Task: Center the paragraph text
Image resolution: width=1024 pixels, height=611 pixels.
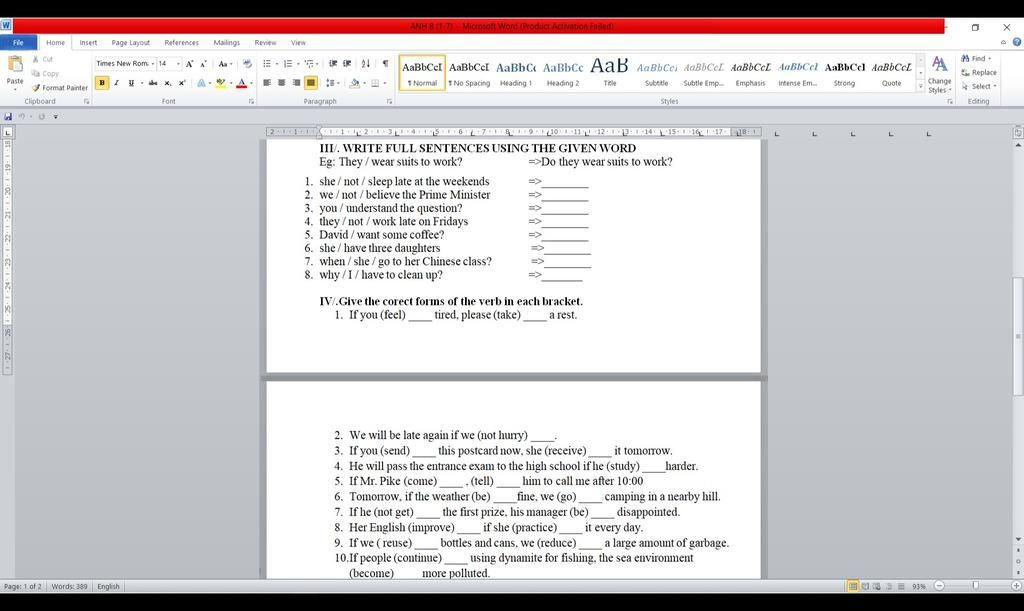Action: click(281, 83)
